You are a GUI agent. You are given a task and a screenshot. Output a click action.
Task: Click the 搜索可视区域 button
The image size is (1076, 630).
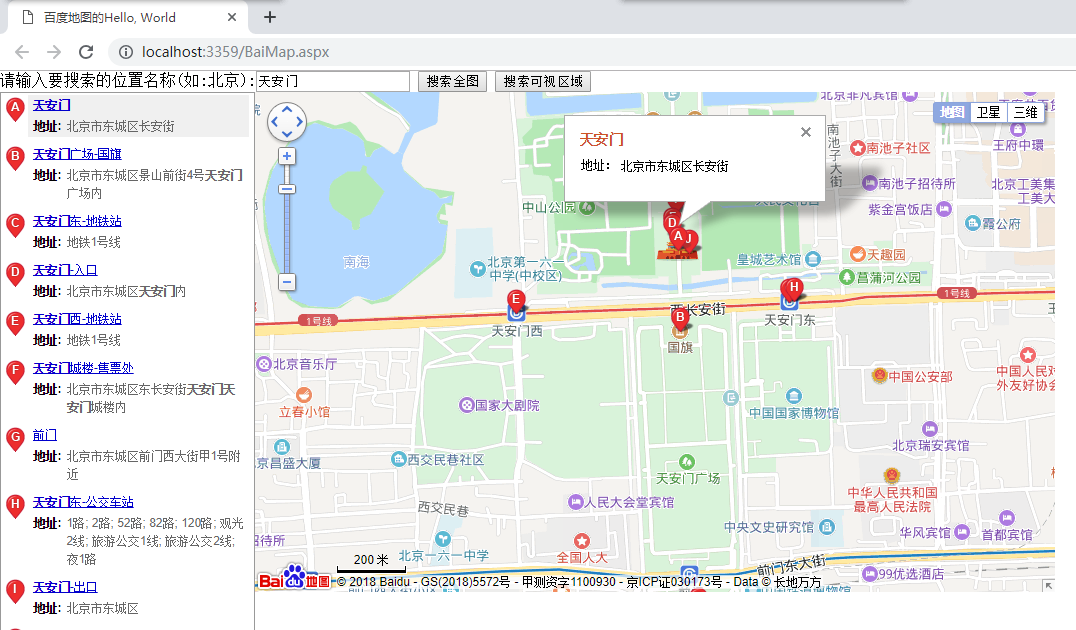(543, 82)
